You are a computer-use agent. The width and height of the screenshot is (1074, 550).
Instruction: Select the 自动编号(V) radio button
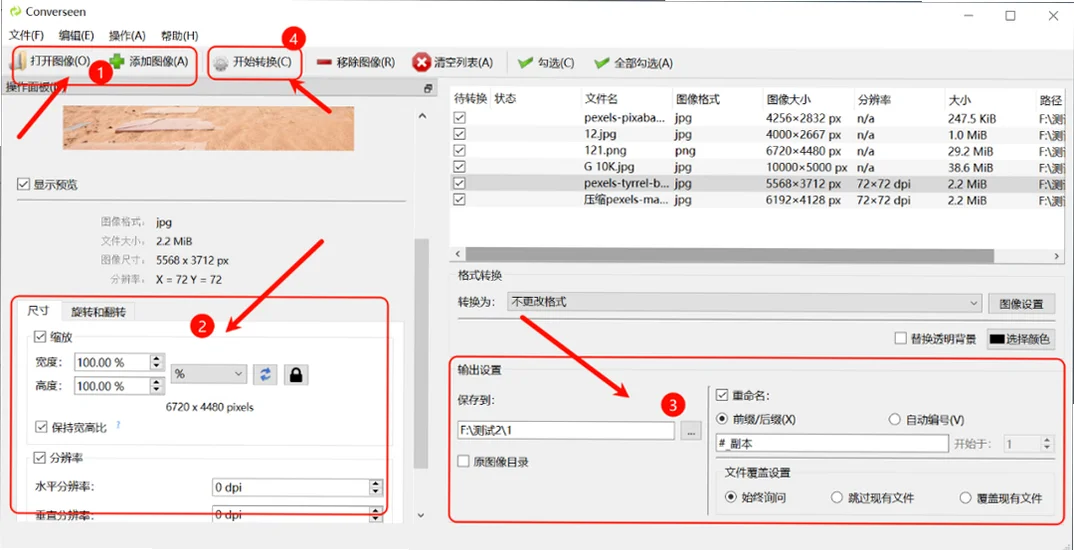point(893,420)
